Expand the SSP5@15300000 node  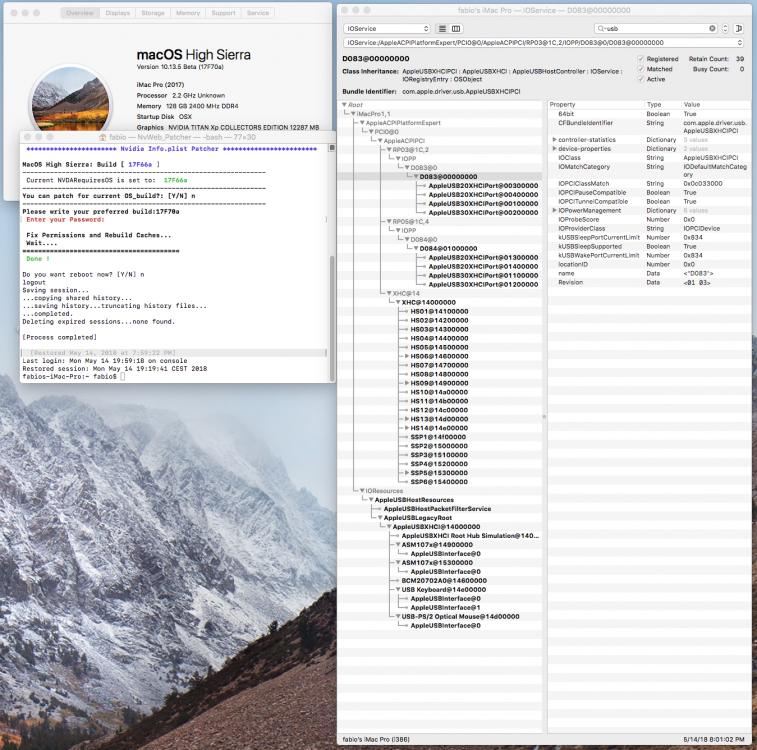click(407, 473)
